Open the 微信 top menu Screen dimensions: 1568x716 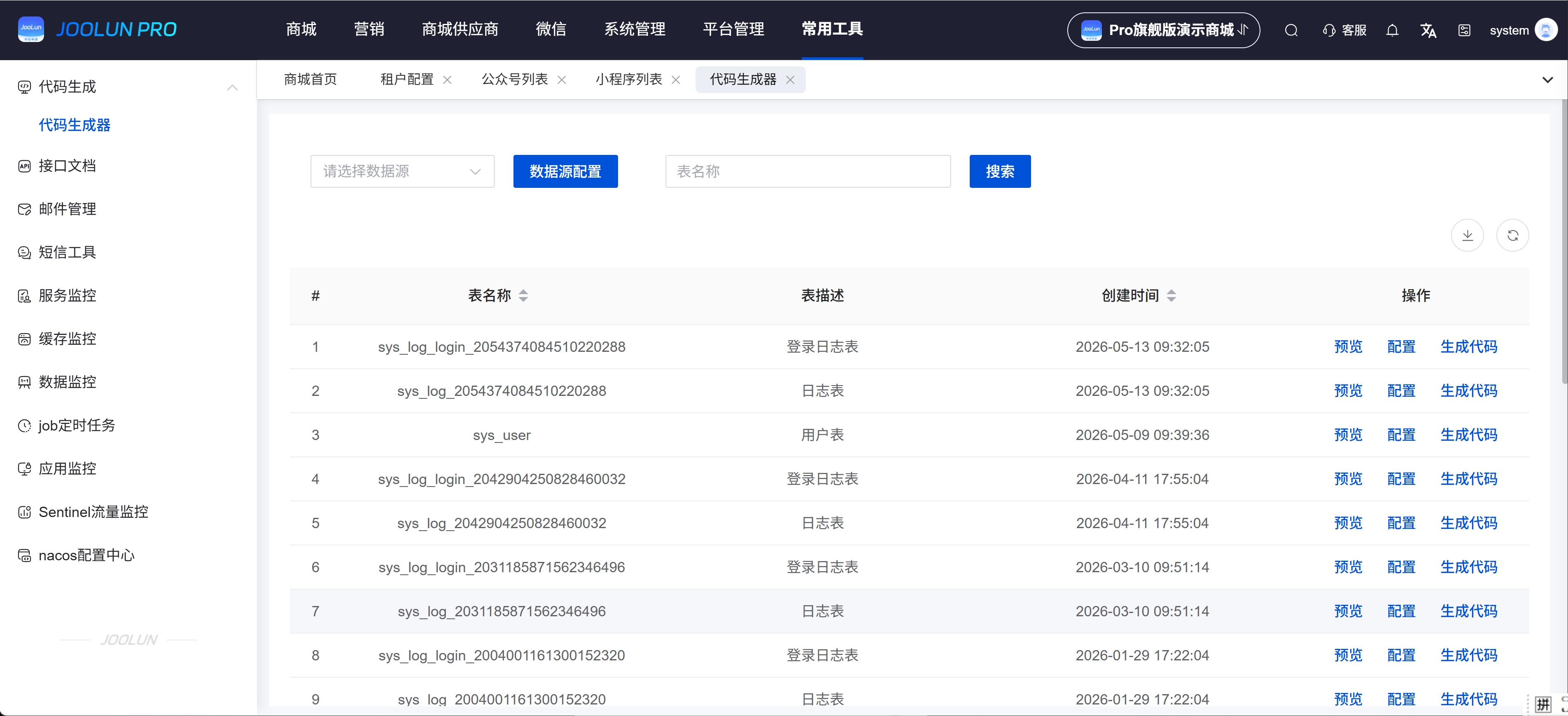click(551, 29)
